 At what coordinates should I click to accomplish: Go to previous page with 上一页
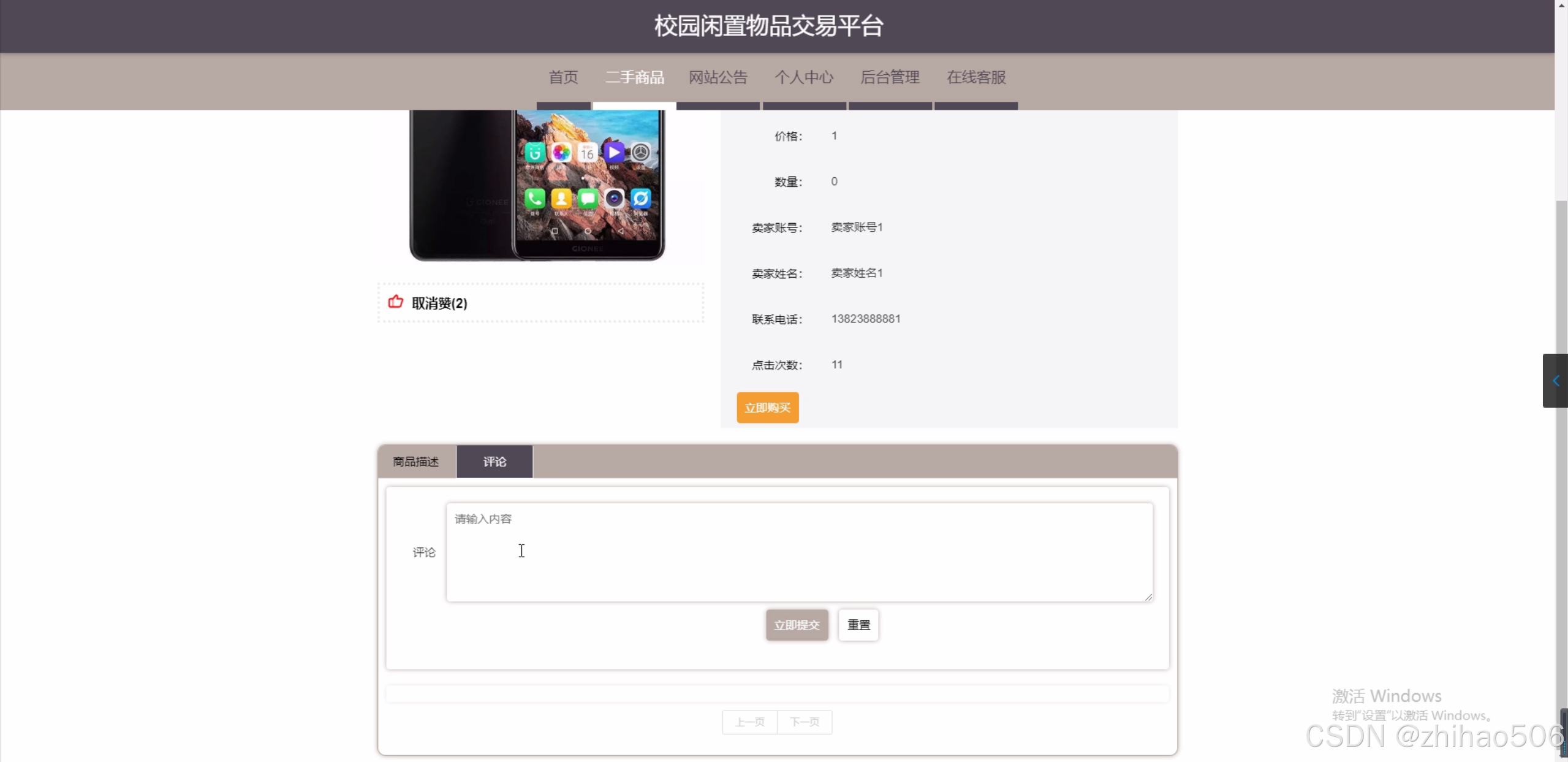749,722
